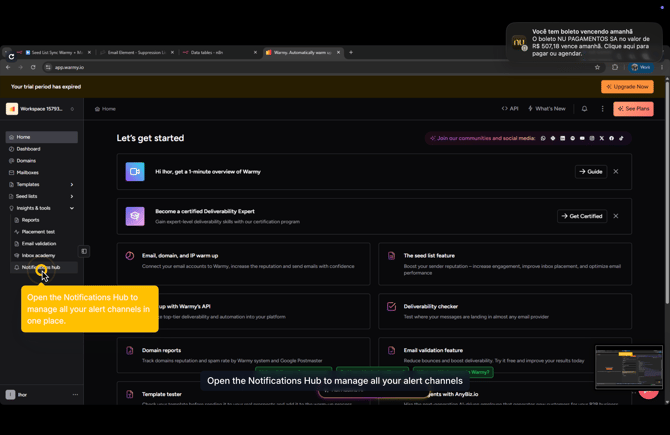Click the warm up flame gauge icon

coord(129,256)
